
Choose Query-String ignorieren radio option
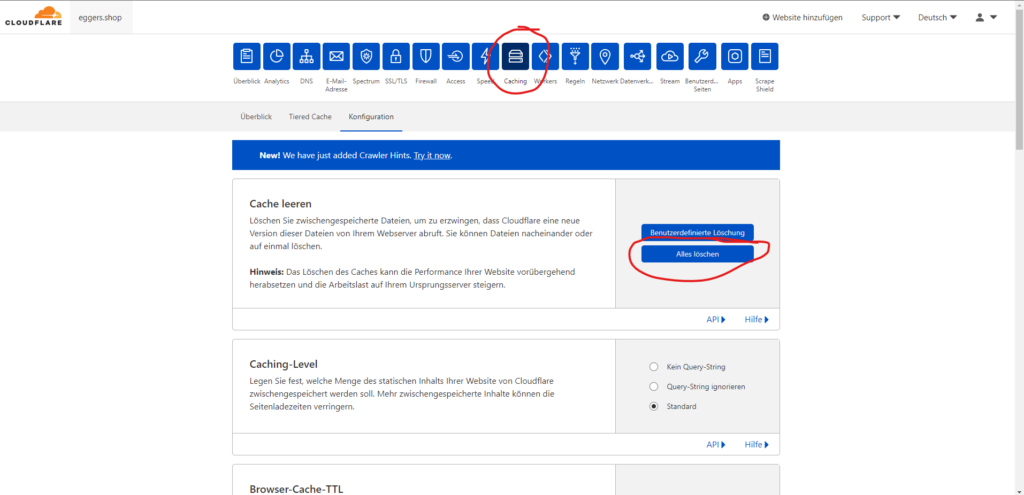(654, 386)
